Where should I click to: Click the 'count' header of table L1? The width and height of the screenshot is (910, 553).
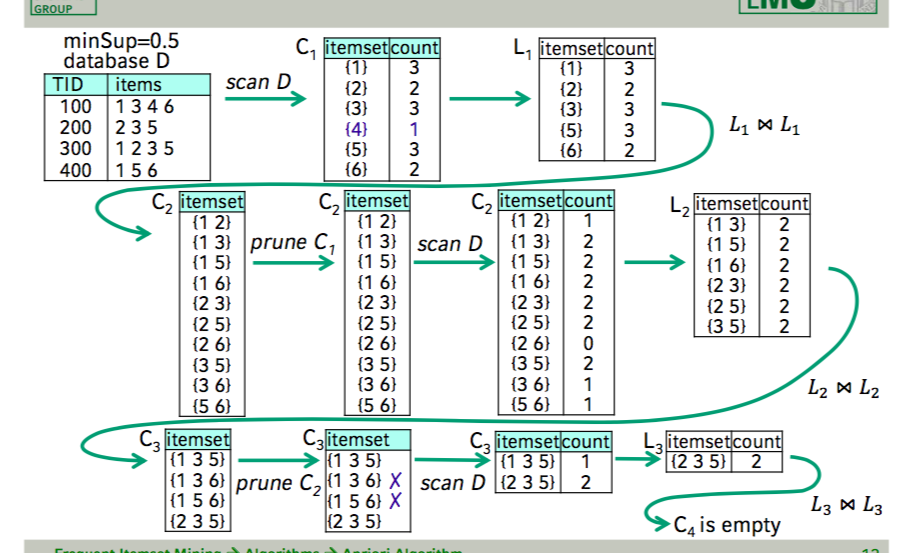[x=630, y=48]
